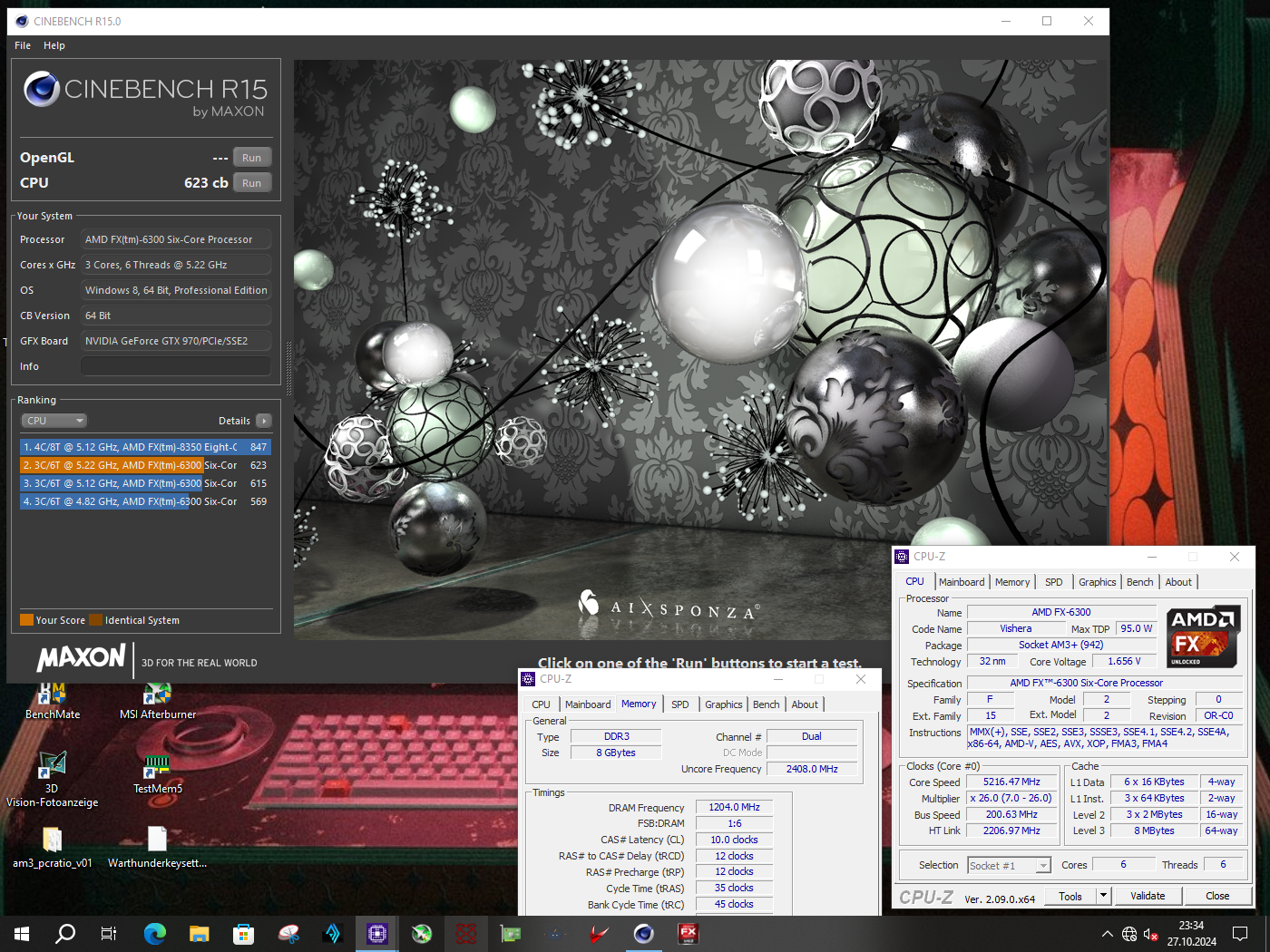Select ranking row FX-8350 score 847
Viewport: 1270px width, 952px height.
(145, 447)
